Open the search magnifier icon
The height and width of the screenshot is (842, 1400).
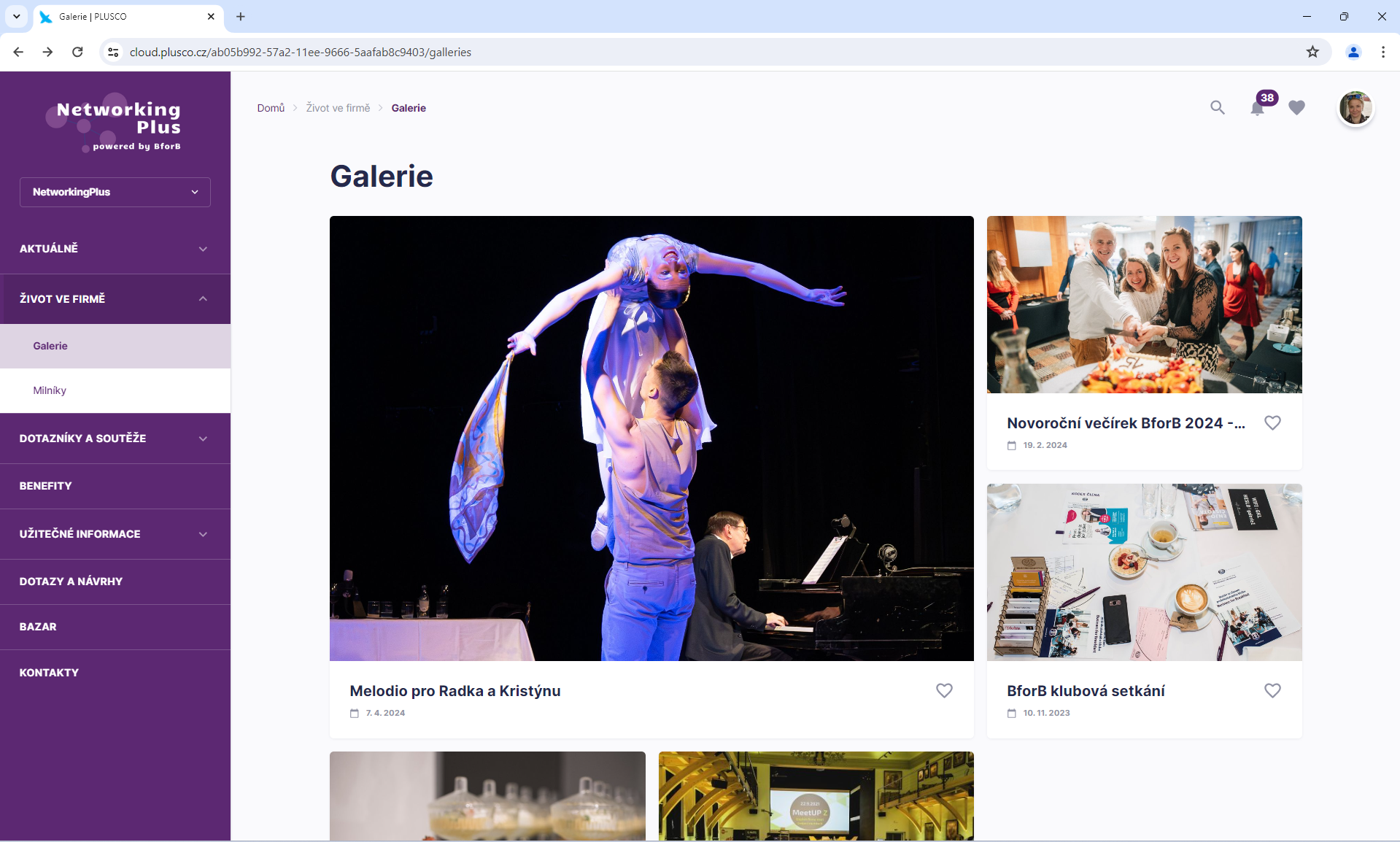(1217, 108)
